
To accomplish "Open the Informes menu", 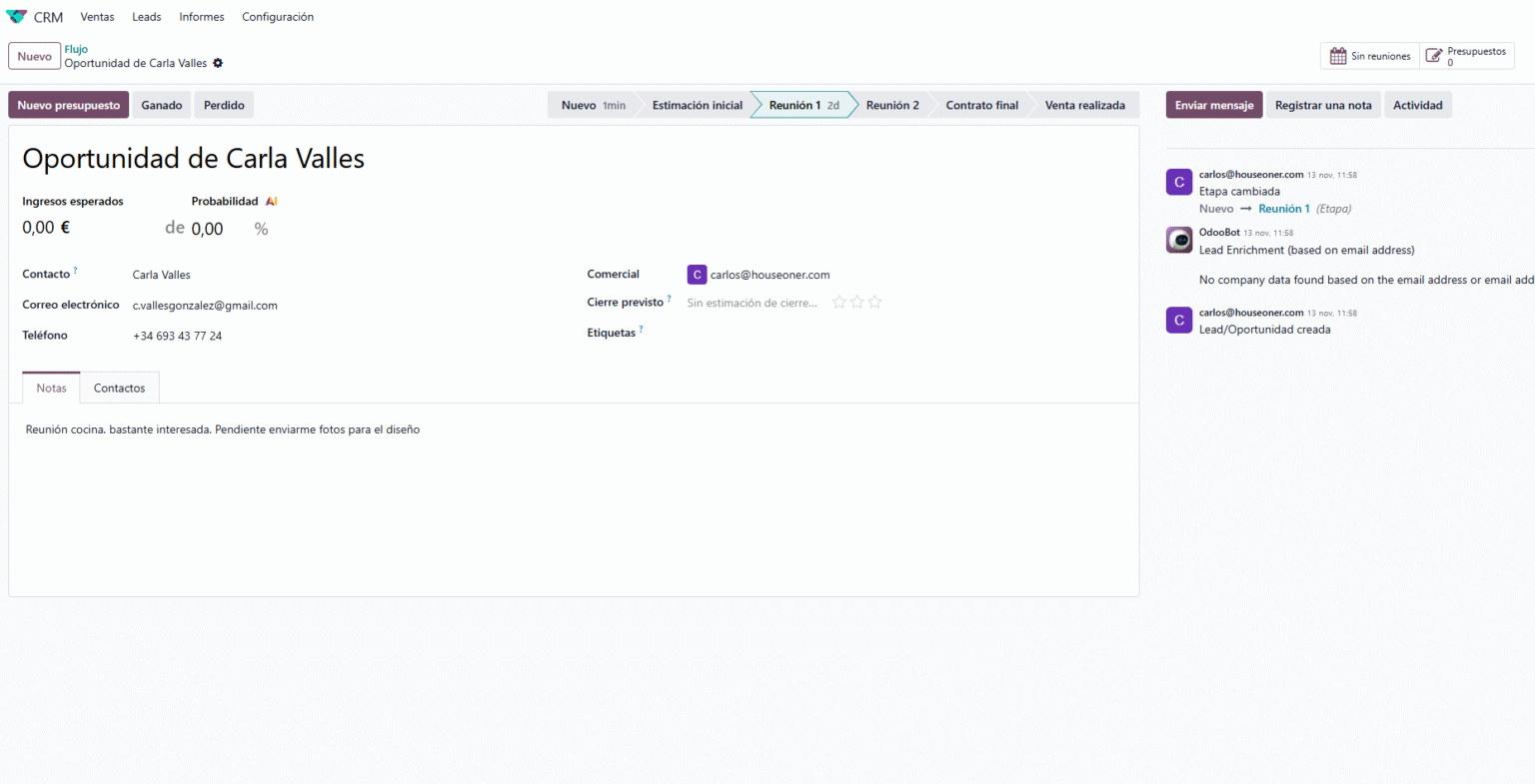I will (202, 17).
